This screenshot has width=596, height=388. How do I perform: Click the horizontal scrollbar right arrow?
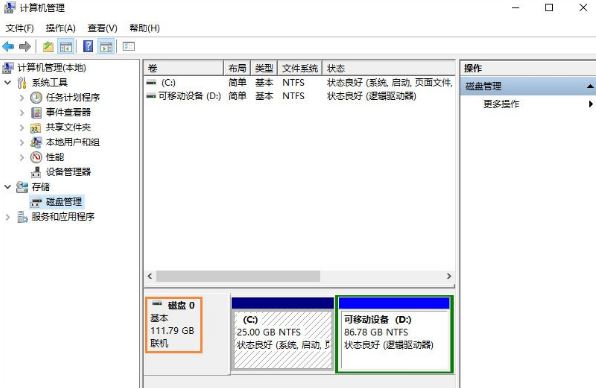click(449, 276)
